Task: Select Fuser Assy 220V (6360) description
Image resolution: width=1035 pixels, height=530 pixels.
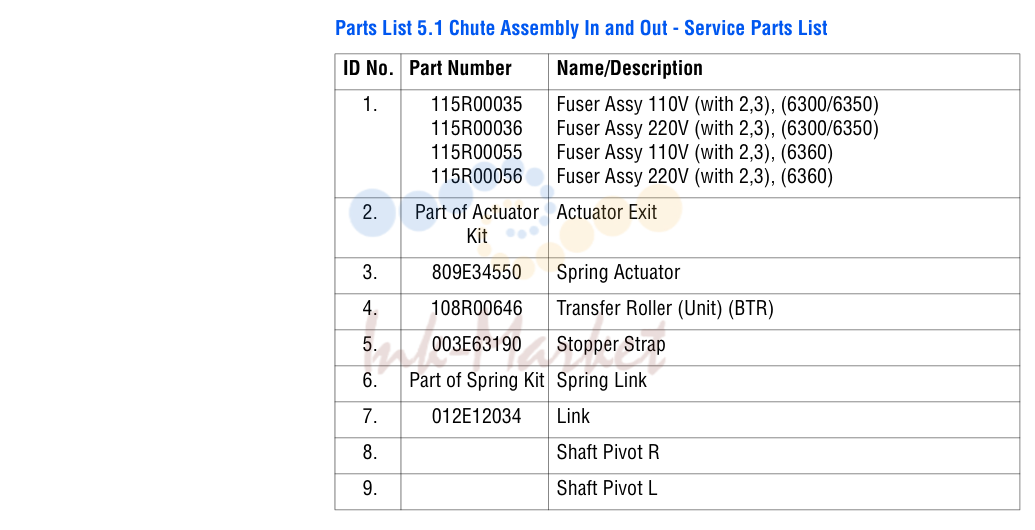Action: click(x=694, y=176)
